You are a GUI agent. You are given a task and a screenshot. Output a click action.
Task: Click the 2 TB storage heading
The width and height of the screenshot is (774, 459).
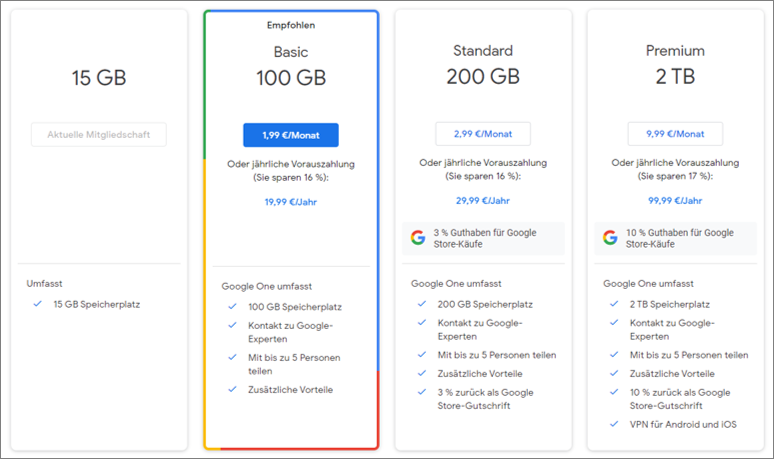tap(675, 76)
